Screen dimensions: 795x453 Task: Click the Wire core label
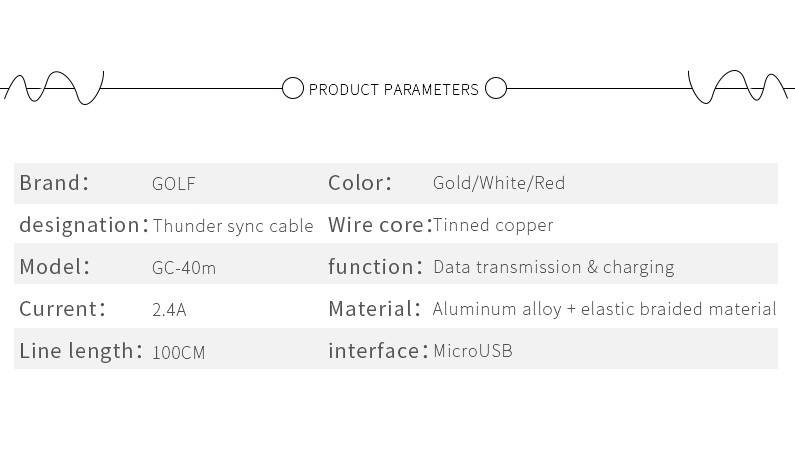click(379, 225)
